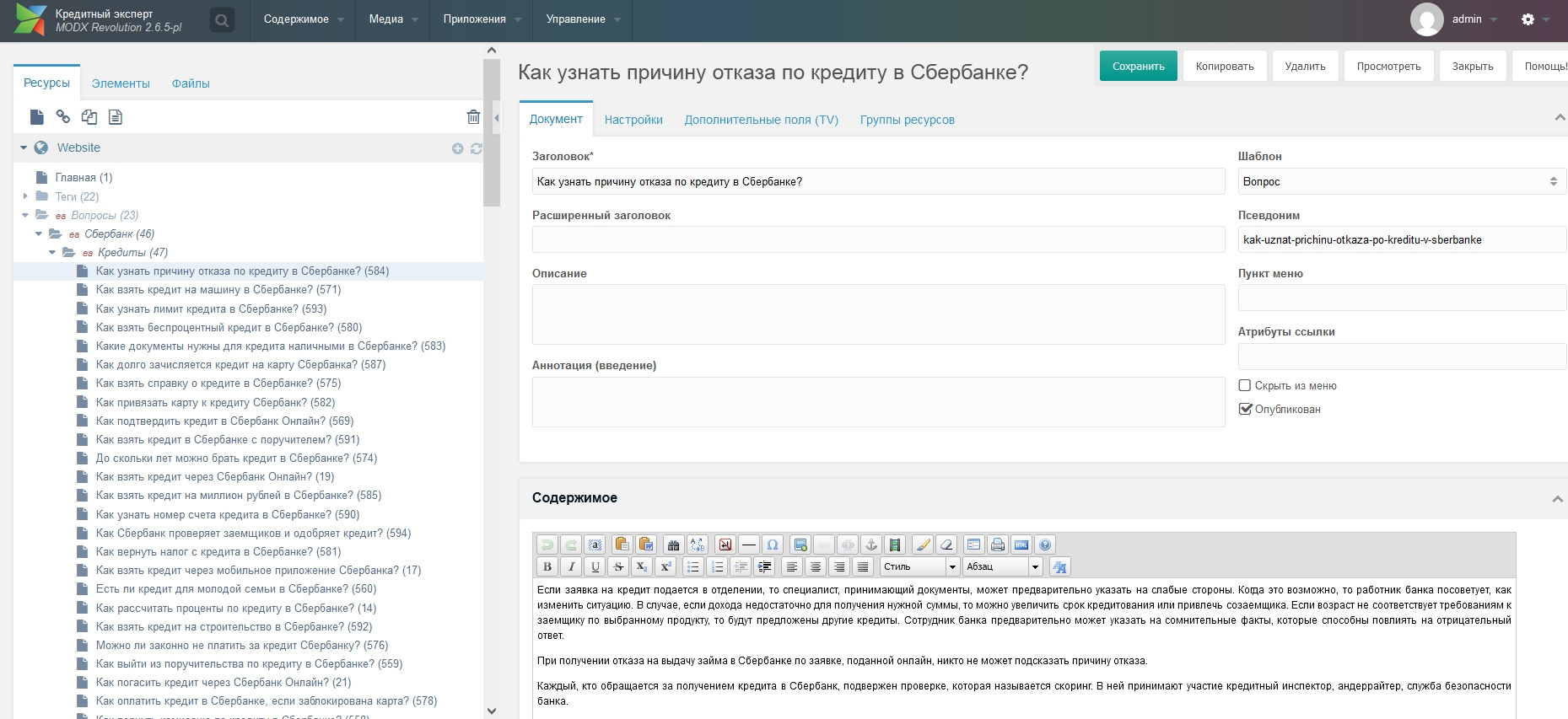Insert horizontal rule line
The width and height of the screenshot is (1568, 719).
[x=749, y=545]
